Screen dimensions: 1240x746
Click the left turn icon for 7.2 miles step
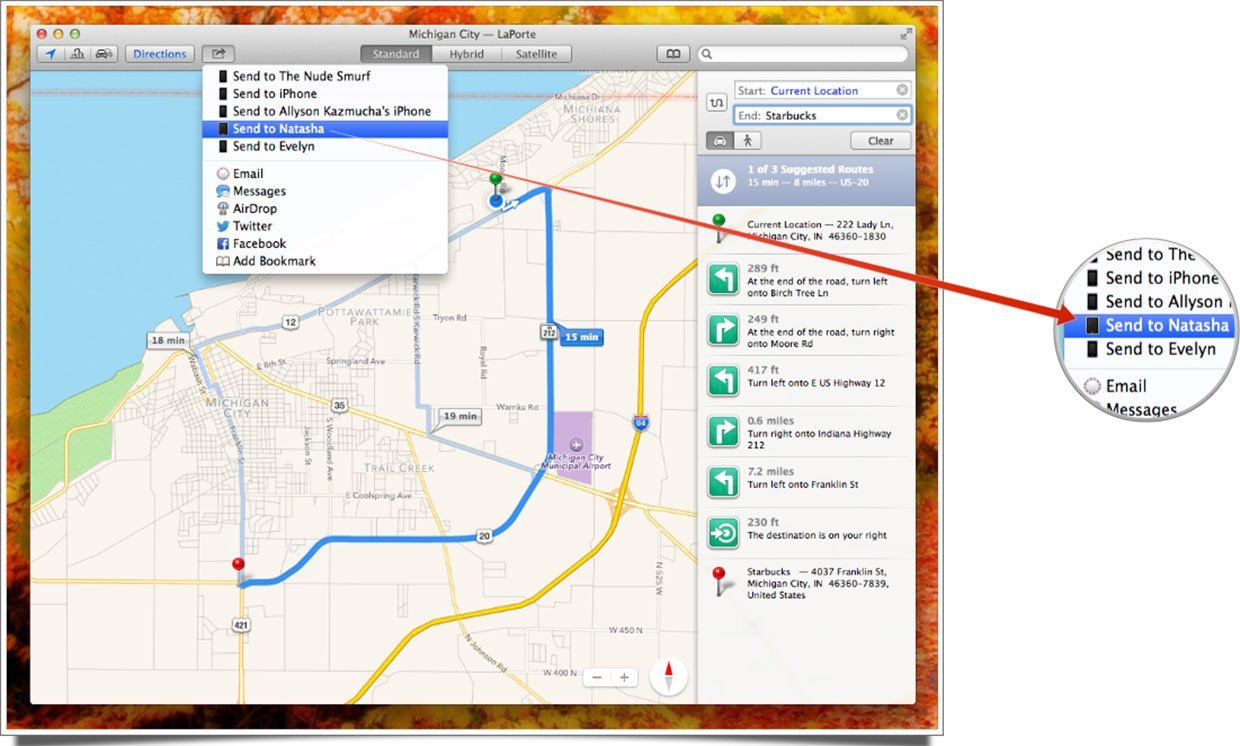[723, 482]
